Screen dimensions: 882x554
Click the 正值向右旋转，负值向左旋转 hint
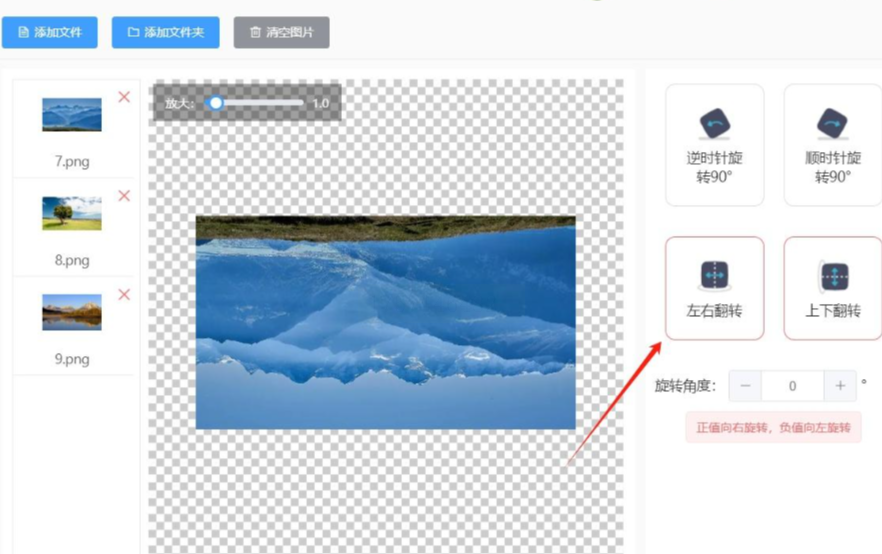click(x=773, y=427)
